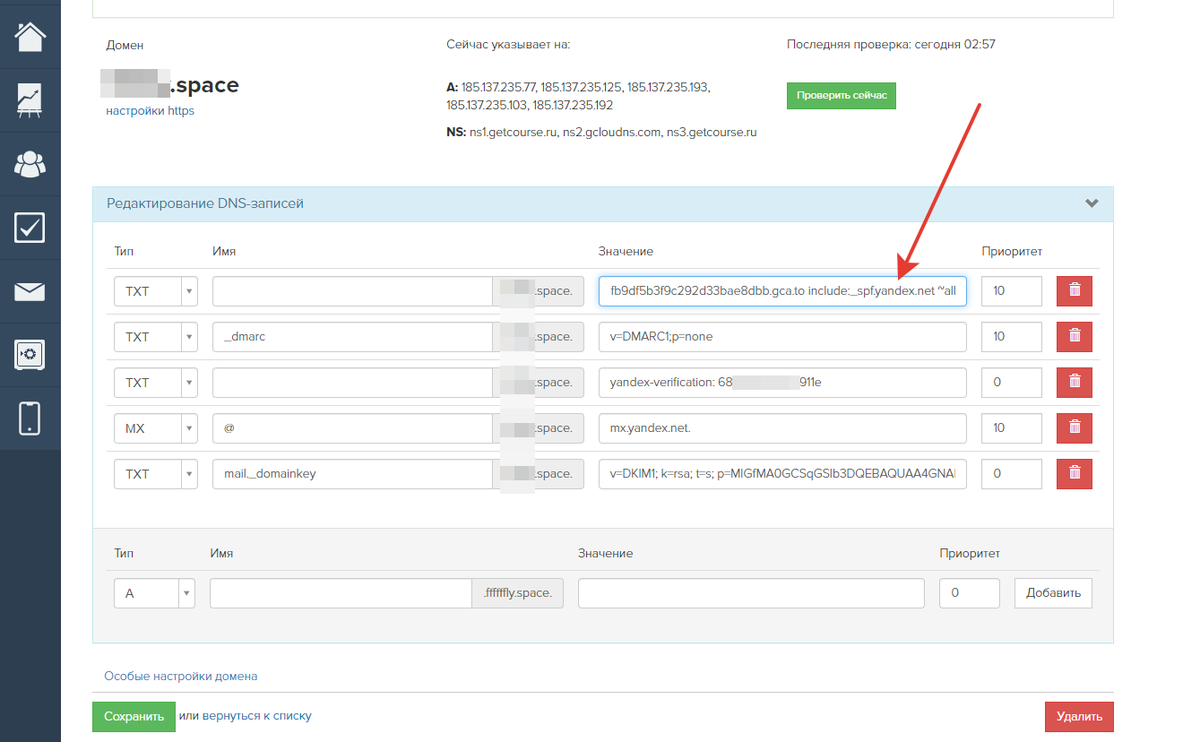Open type dropdown for mail._domainkey row
The width and height of the screenshot is (1200, 742).
pyautogui.click(x=155, y=474)
